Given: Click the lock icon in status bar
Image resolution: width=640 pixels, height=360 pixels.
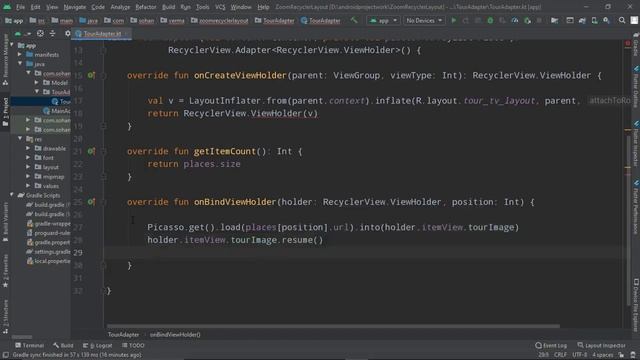Looking at the screenshot, I should pyautogui.click(x=621, y=355).
